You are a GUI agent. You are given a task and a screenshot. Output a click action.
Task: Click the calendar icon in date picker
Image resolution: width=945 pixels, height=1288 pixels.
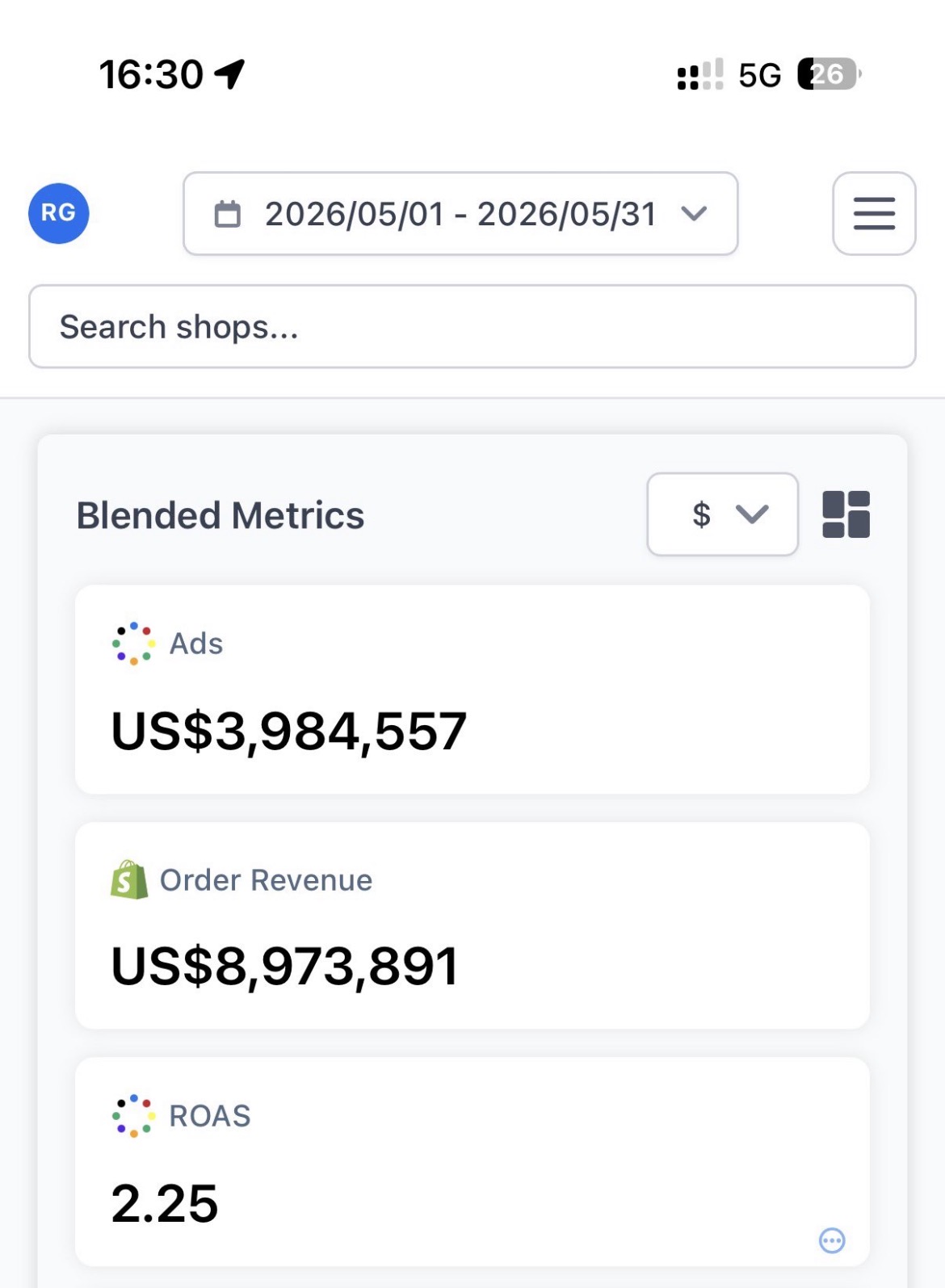(x=227, y=214)
